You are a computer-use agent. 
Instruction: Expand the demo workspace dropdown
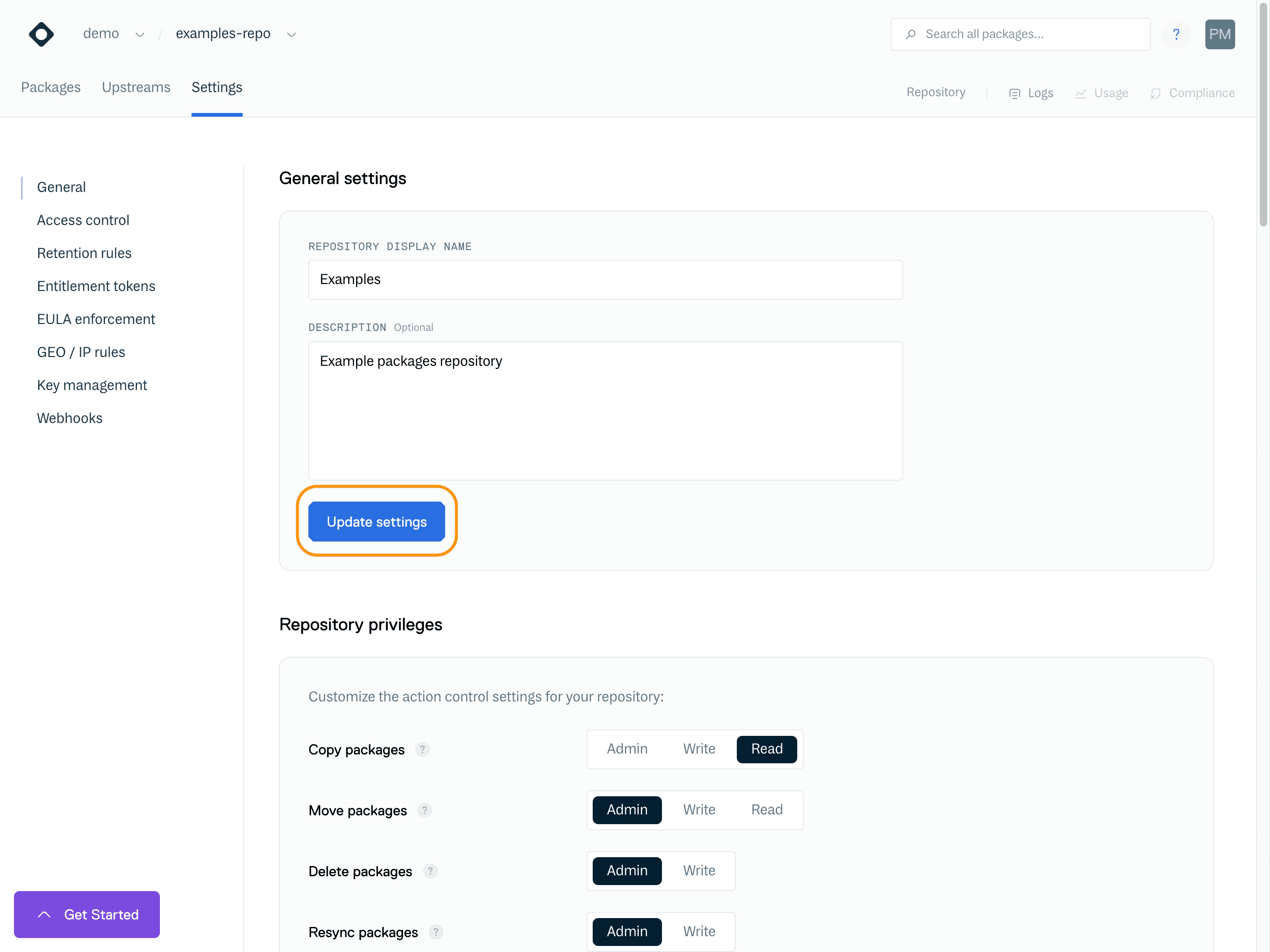(139, 34)
